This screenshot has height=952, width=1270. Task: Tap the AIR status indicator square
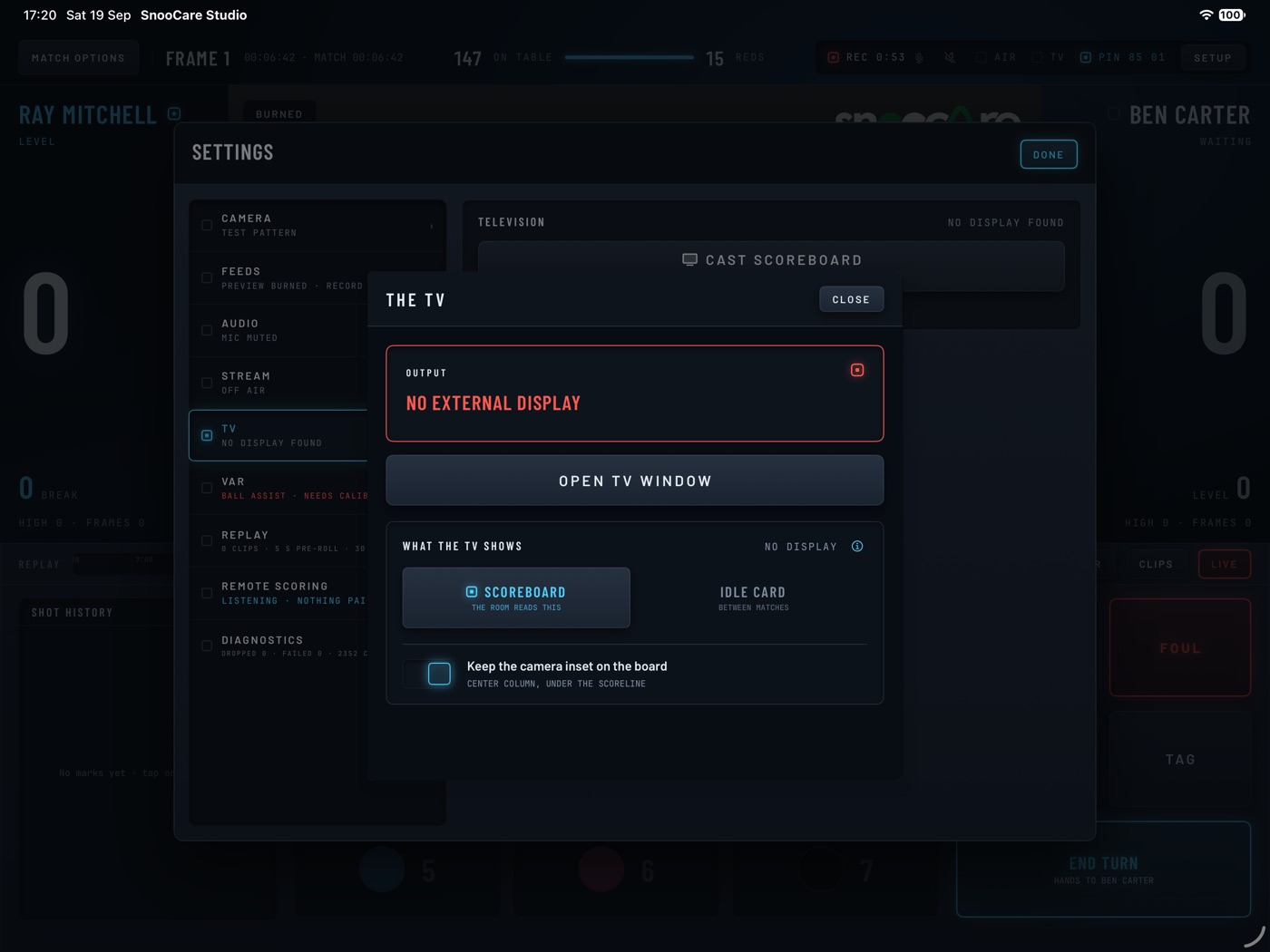point(982,57)
